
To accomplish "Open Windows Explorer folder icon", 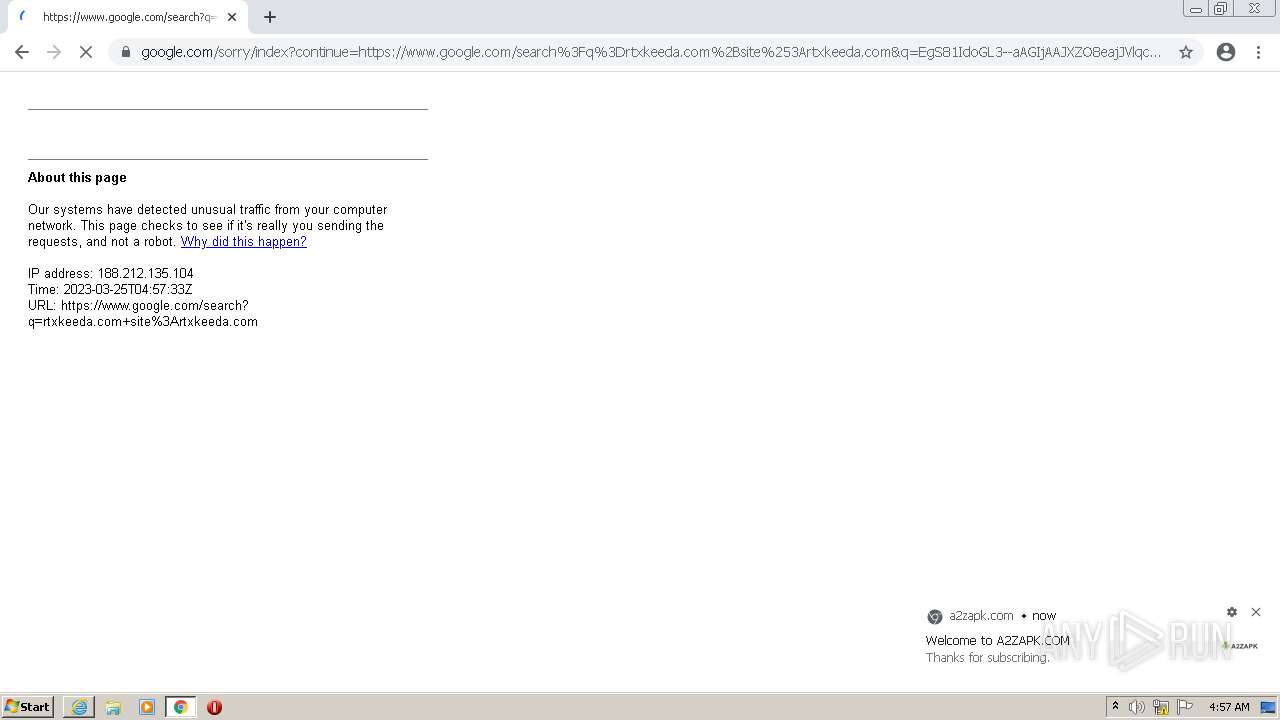I will [x=113, y=707].
